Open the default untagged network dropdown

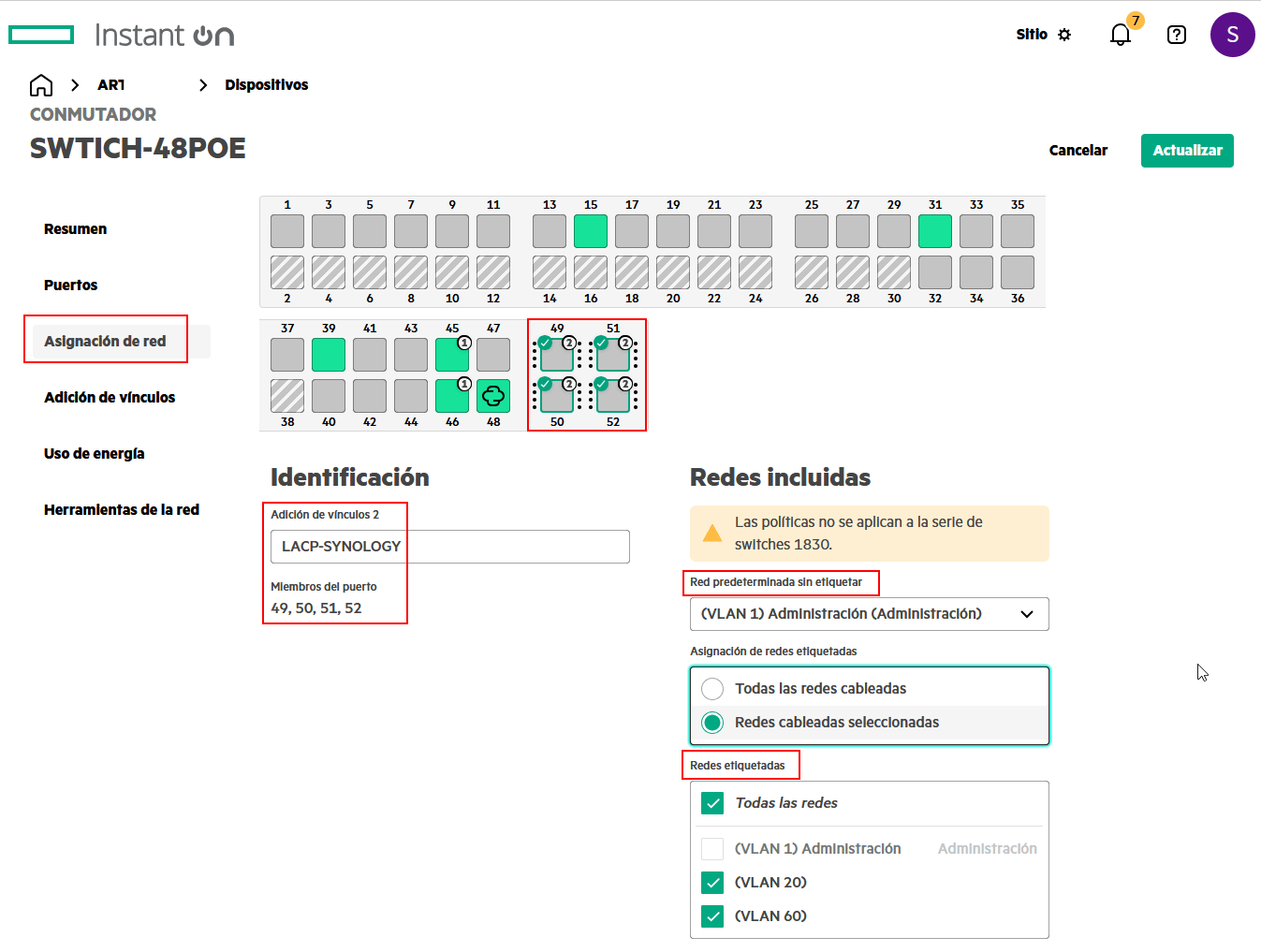coord(869,614)
